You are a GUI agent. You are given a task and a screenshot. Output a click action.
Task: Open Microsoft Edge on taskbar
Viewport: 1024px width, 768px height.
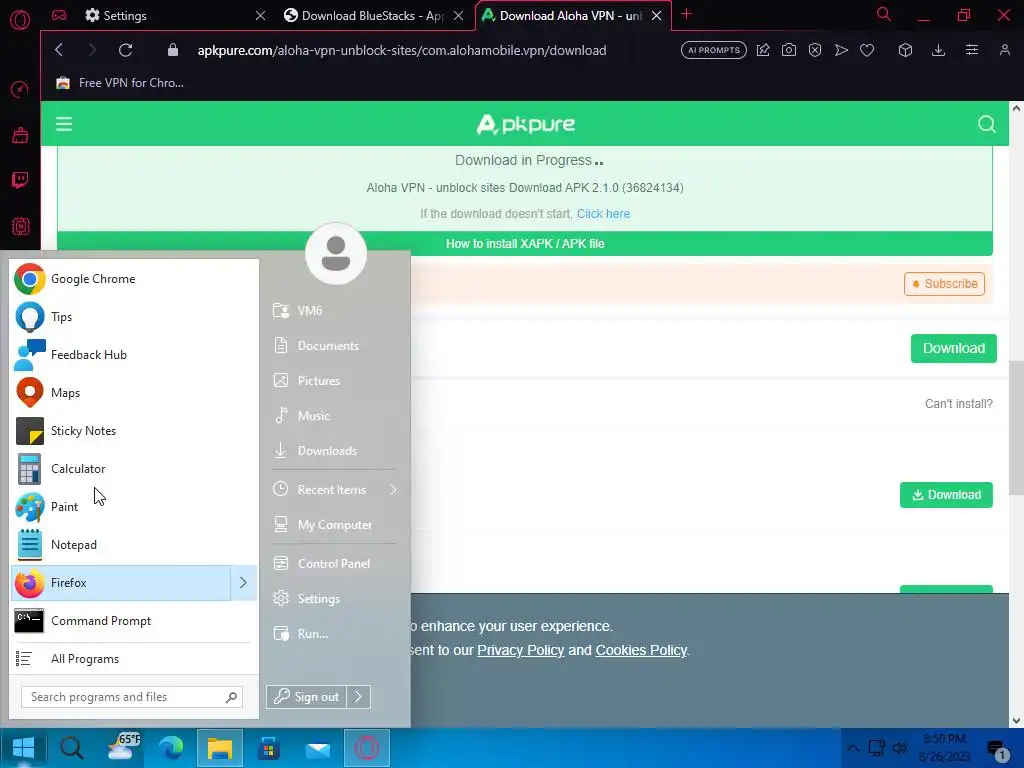tap(171, 748)
